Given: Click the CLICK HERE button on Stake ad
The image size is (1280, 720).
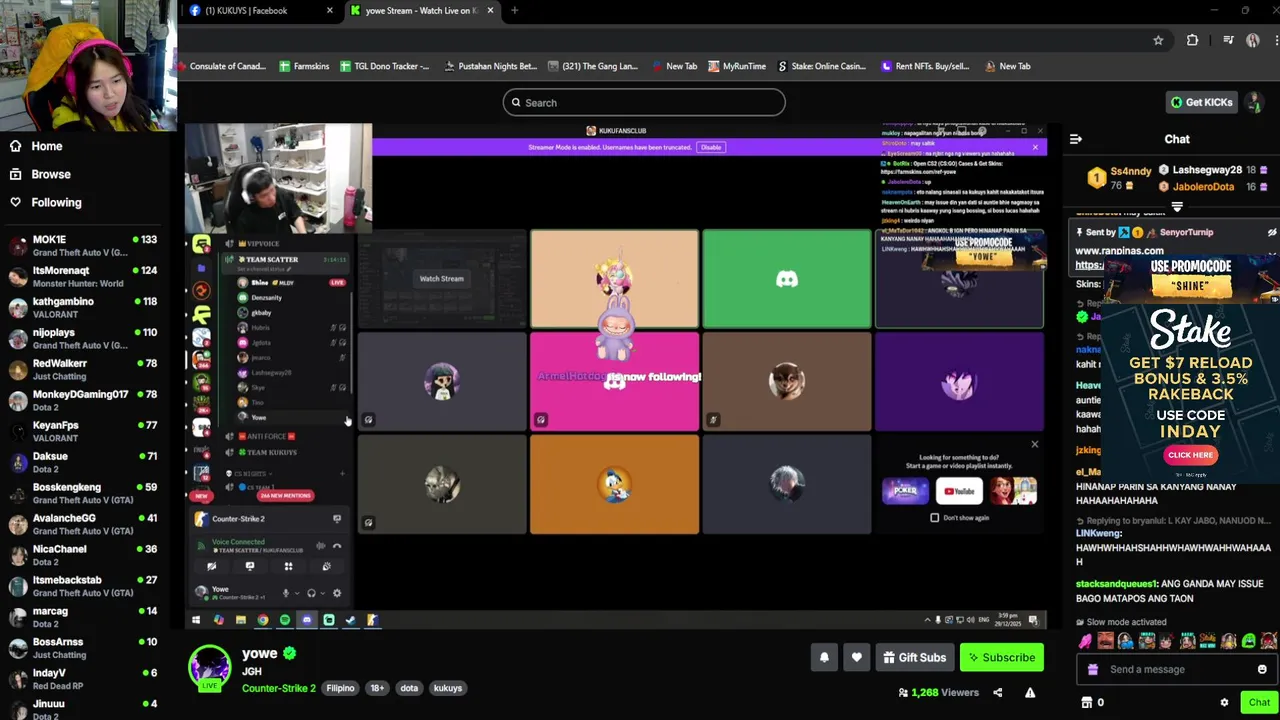Looking at the screenshot, I should [1190, 455].
